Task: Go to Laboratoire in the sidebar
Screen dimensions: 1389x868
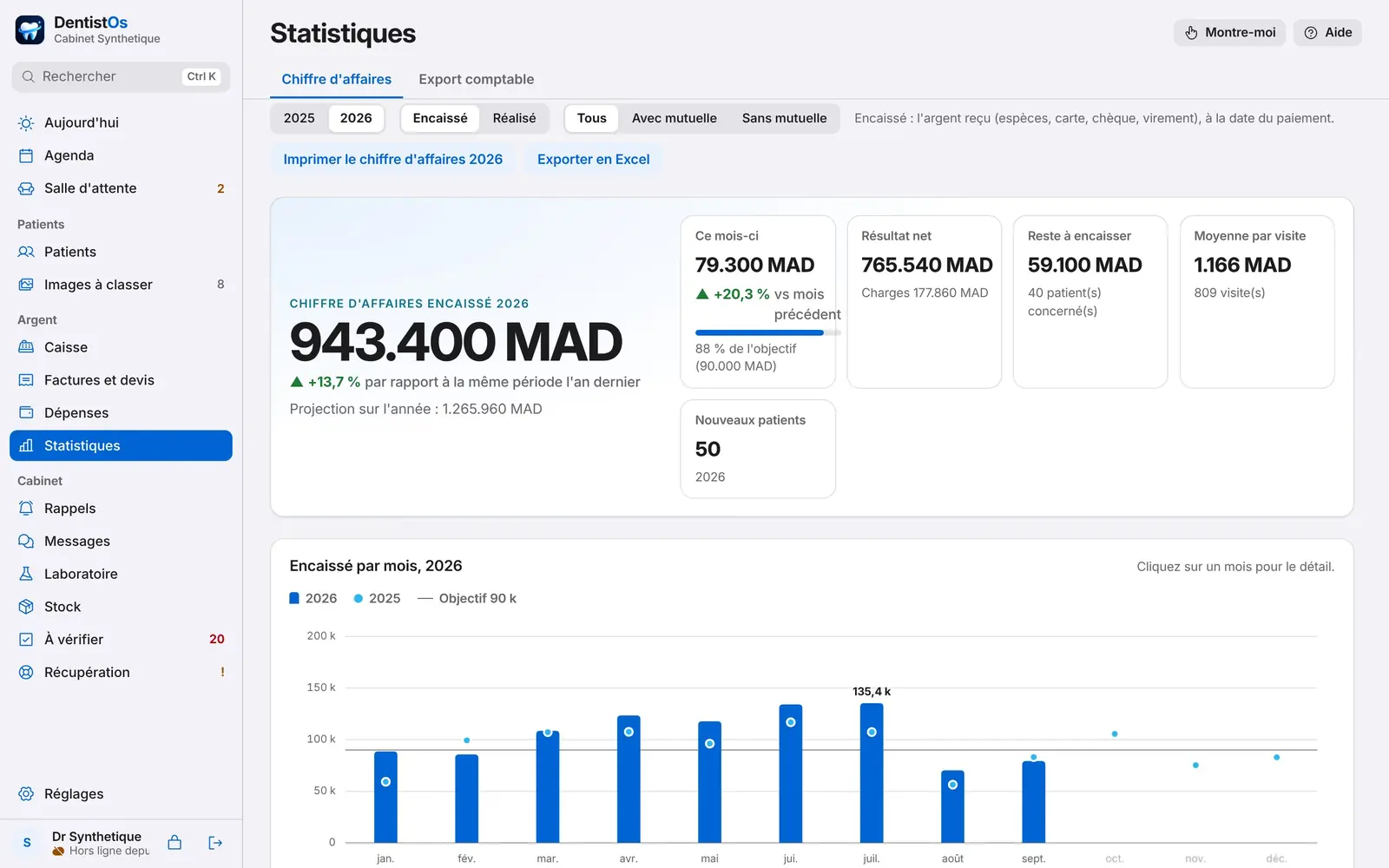Action: [121, 574]
